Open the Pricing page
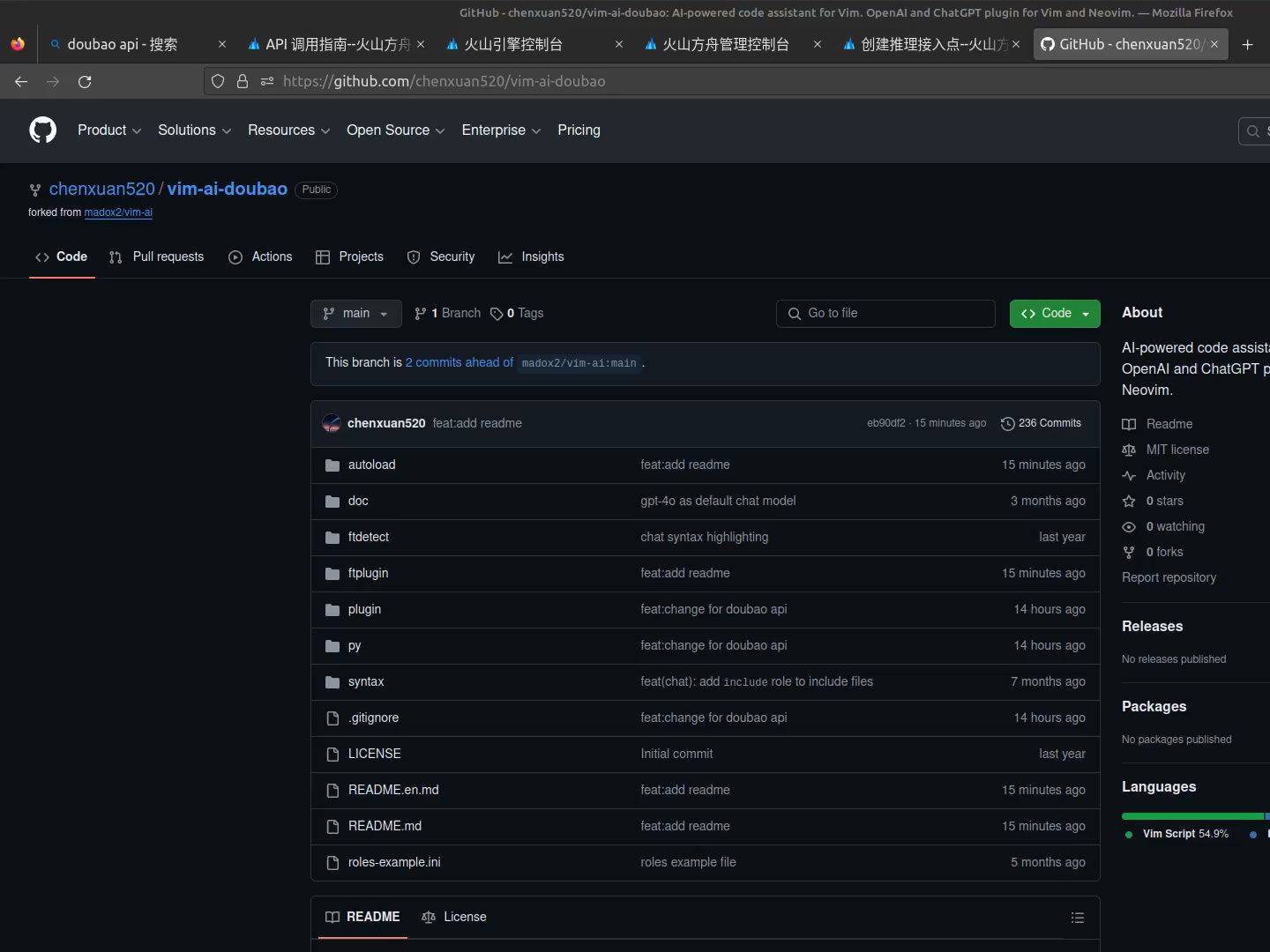The height and width of the screenshot is (952, 1270). click(579, 130)
